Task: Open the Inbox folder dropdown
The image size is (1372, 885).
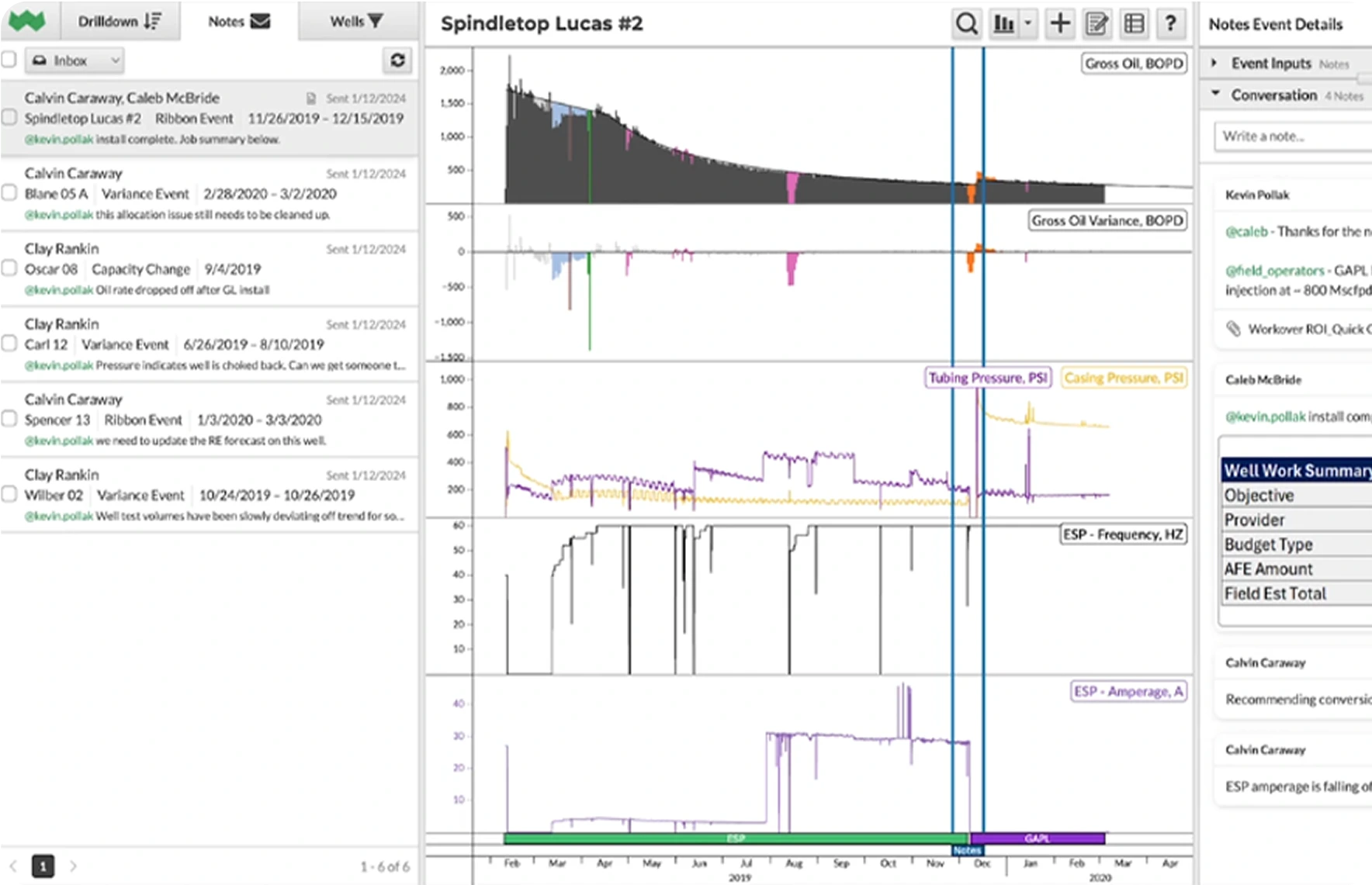Action: pos(74,60)
